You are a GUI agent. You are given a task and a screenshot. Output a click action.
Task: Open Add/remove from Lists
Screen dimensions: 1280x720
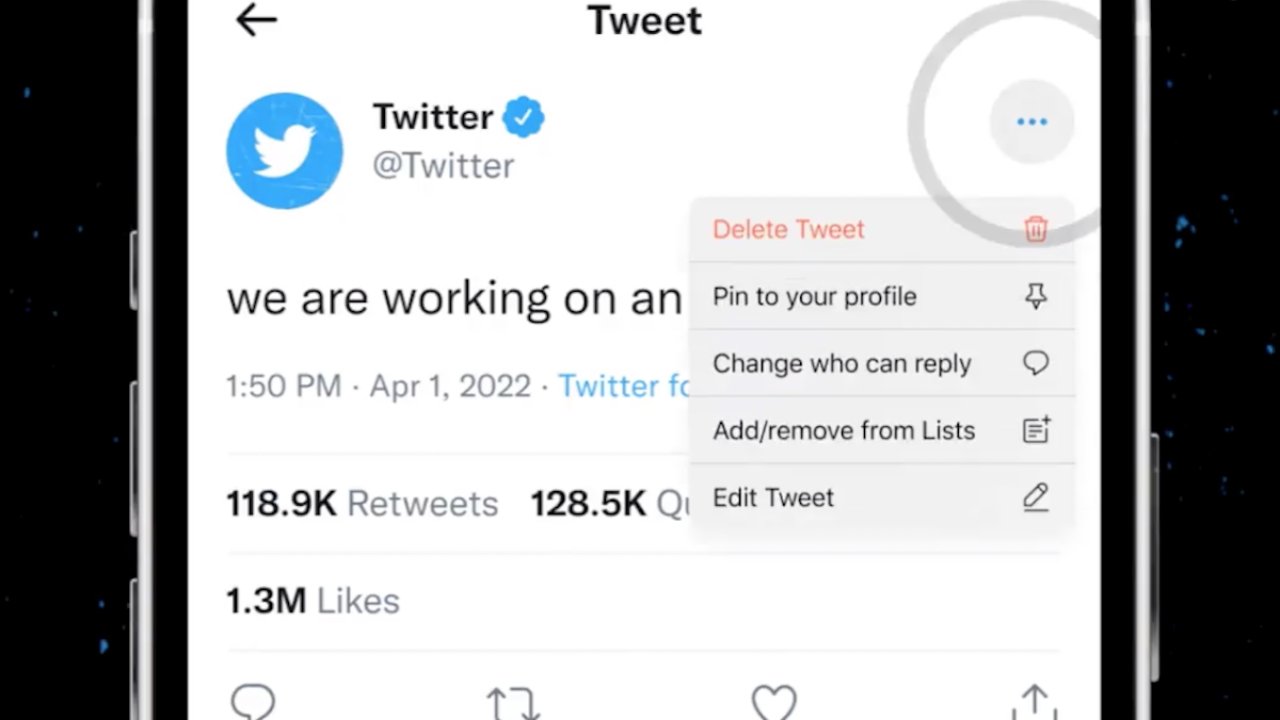click(x=844, y=430)
